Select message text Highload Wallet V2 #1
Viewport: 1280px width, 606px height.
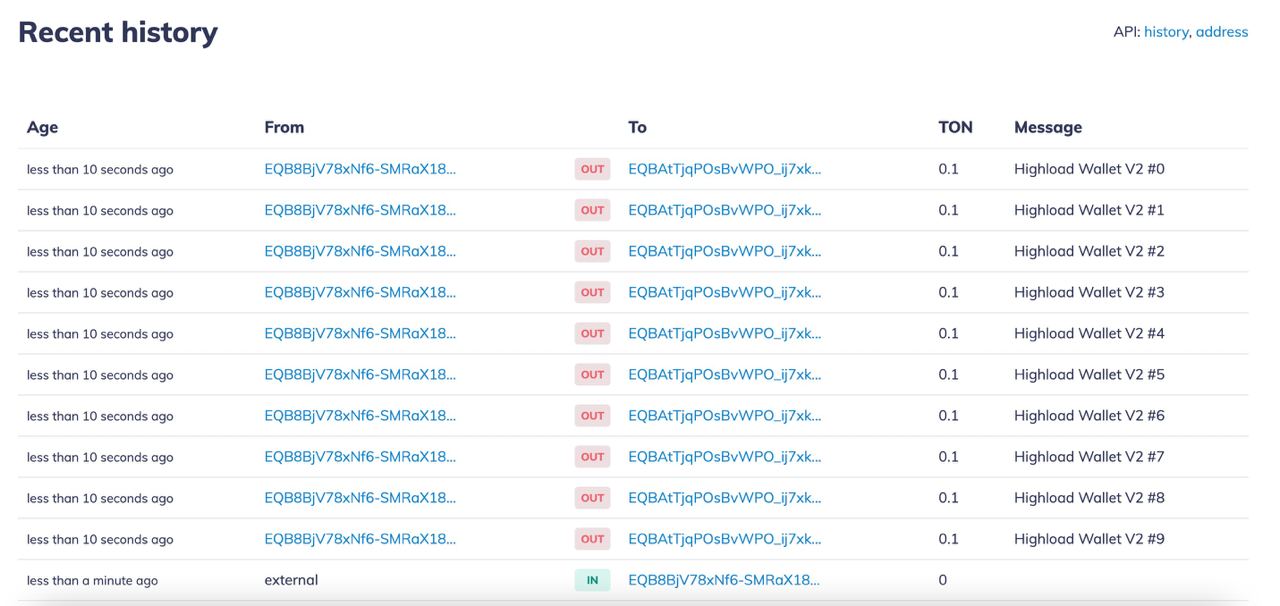pos(1089,210)
